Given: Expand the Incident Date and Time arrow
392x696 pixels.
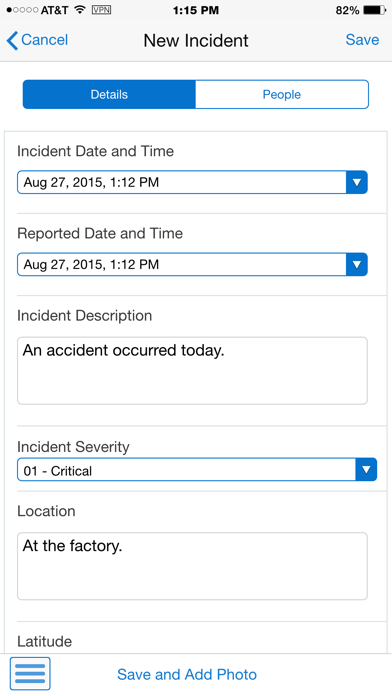Looking at the screenshot, I should pyautogui.click(x=356, y=182).
